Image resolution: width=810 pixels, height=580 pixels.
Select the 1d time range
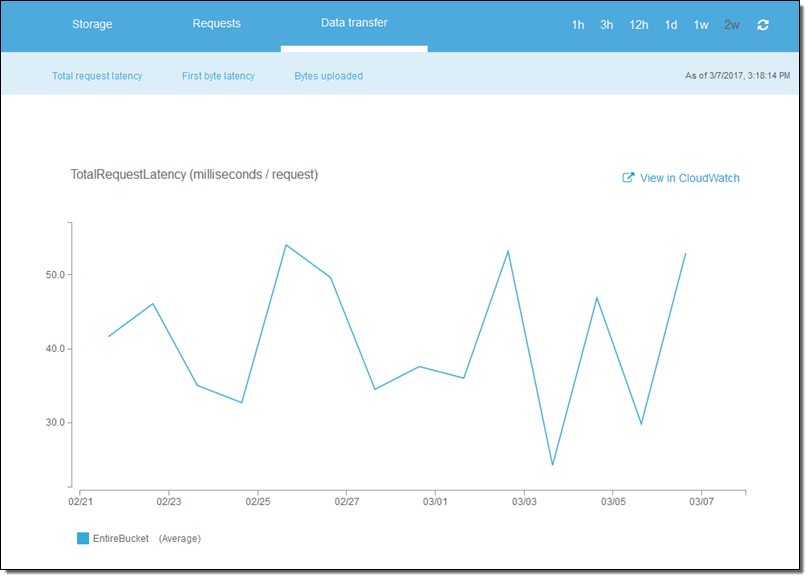coord(671,25)
